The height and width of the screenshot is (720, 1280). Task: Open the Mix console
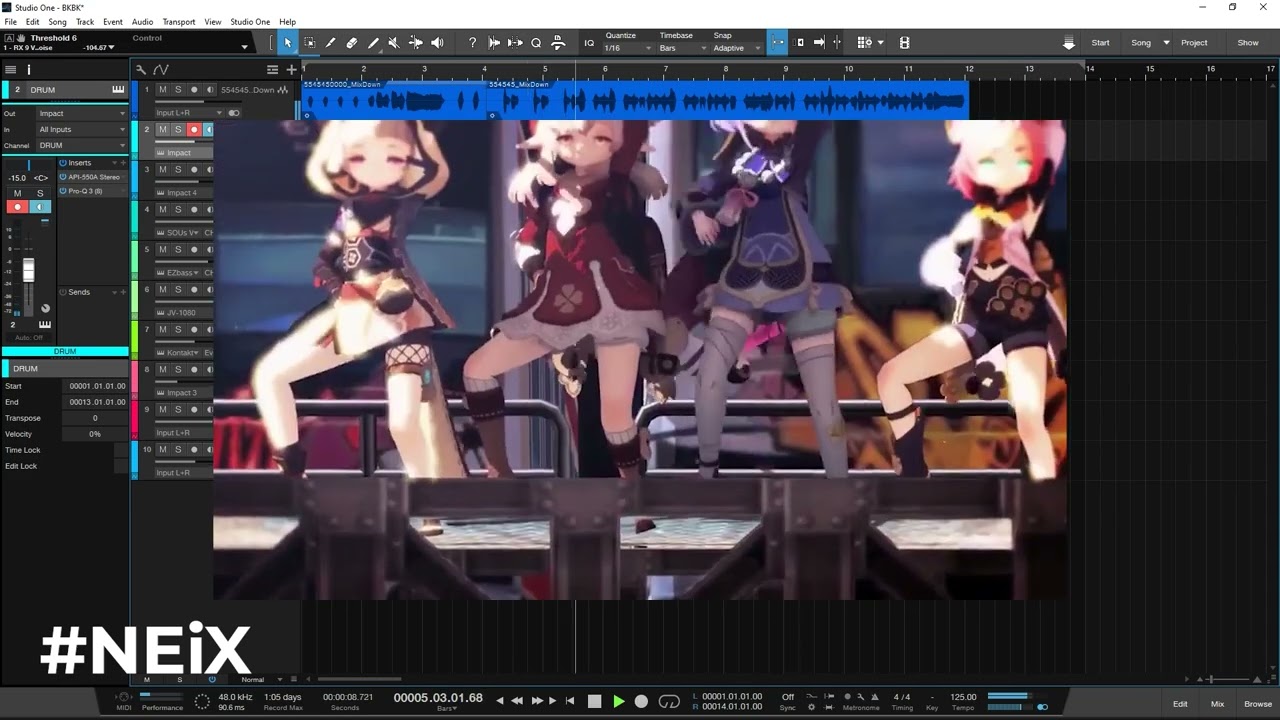pos(1217,704)
